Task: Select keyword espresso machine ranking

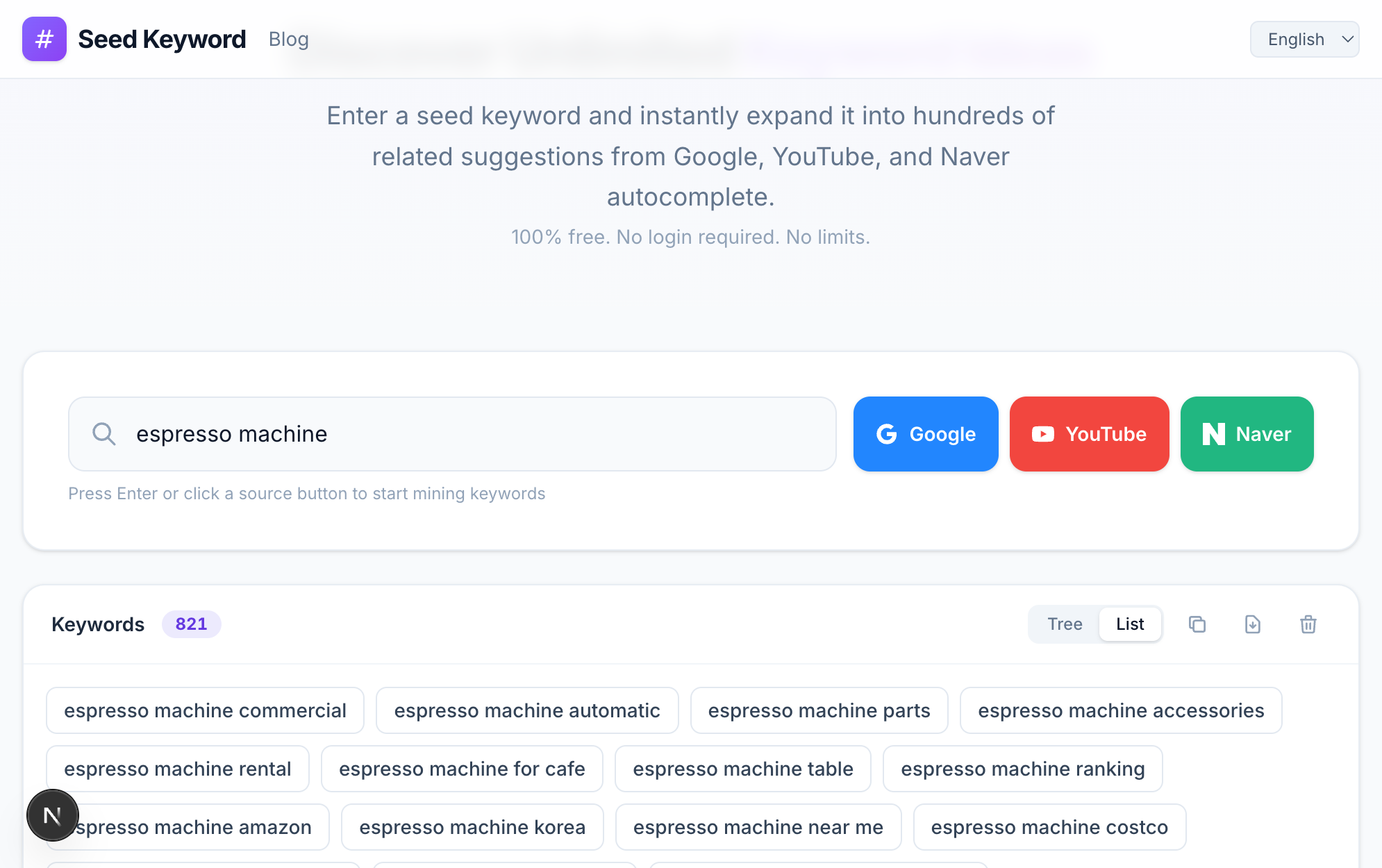Action: (x=1023, y=769)
